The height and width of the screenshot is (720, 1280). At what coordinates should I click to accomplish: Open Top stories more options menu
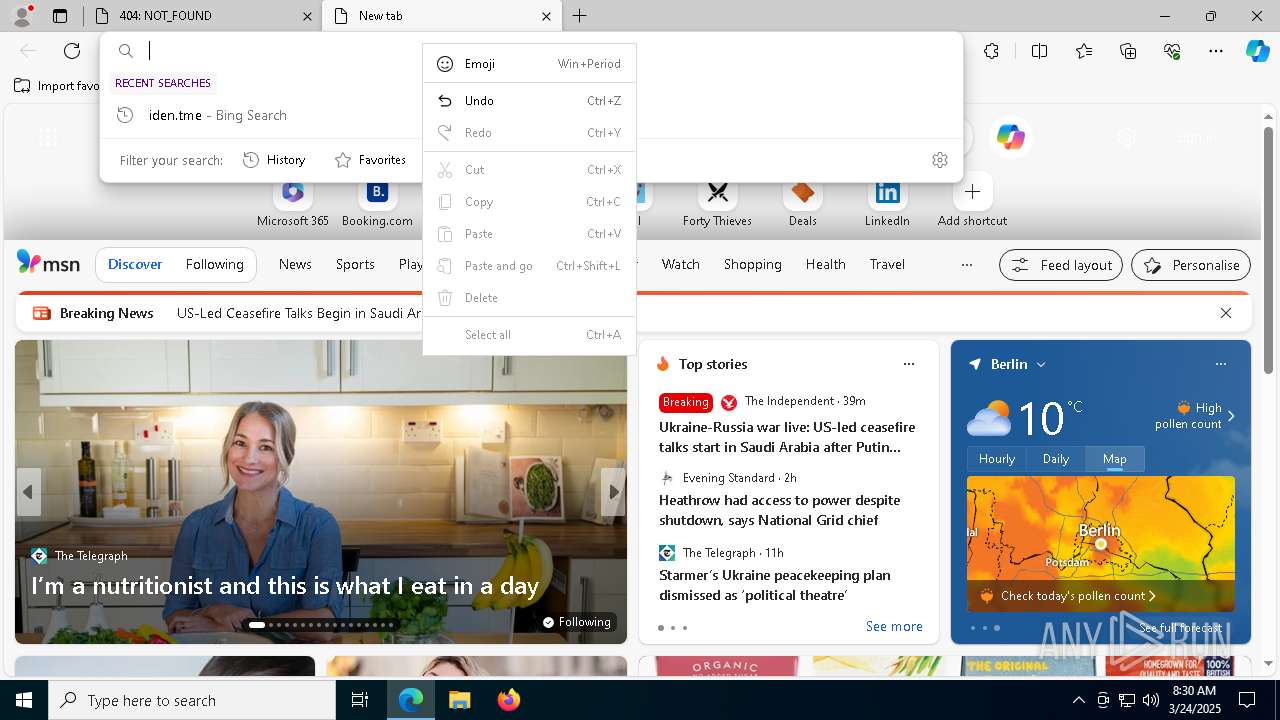tap(909, 364)
